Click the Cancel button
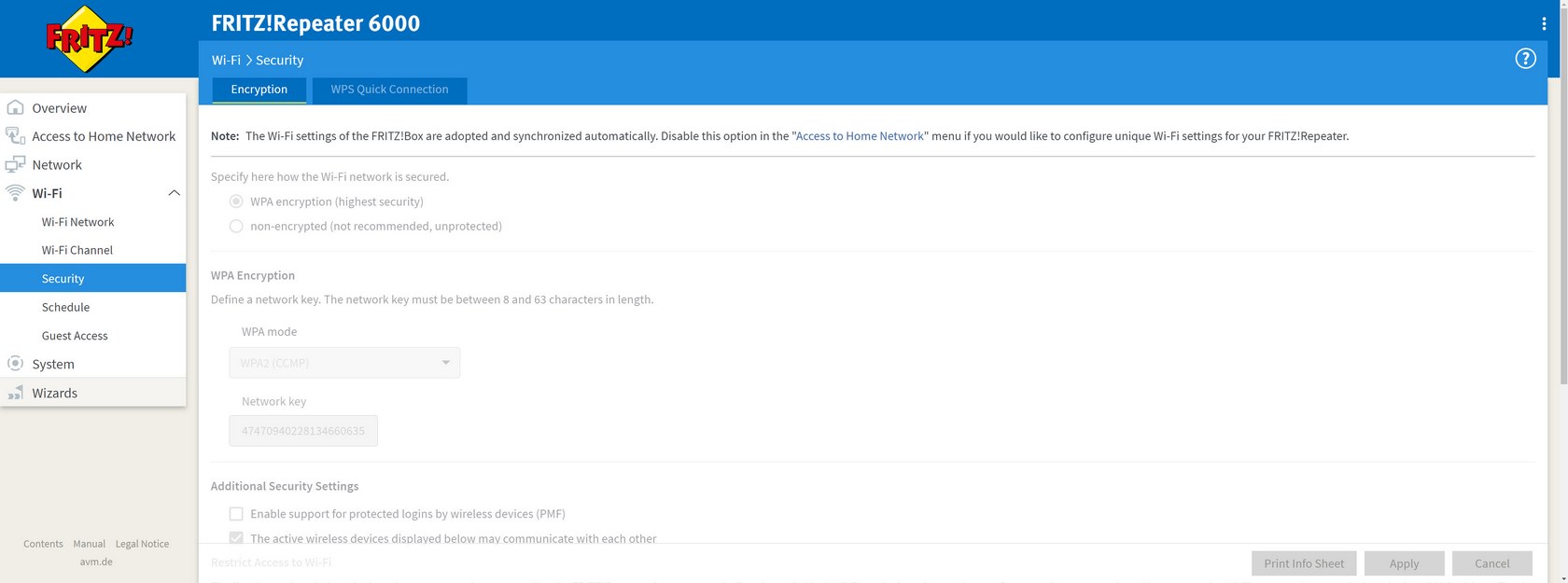 tap(1491, 563)
